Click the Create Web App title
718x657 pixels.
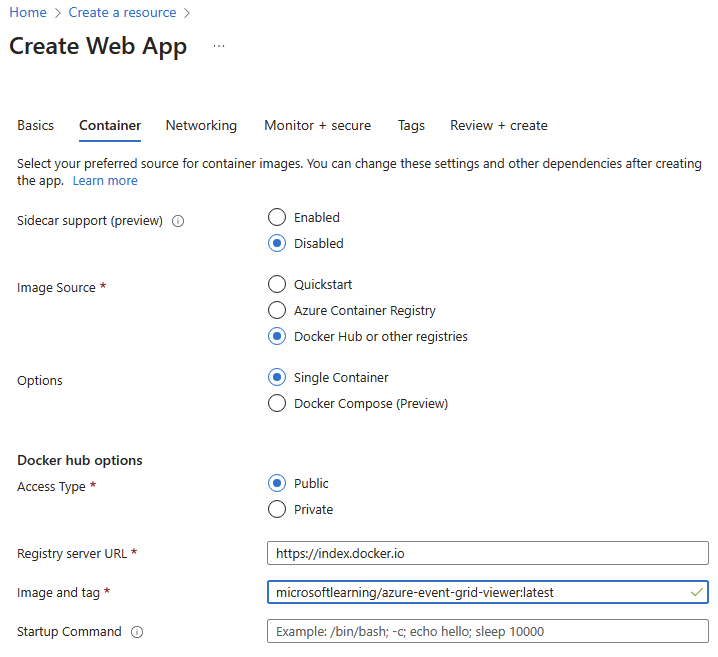98,47
